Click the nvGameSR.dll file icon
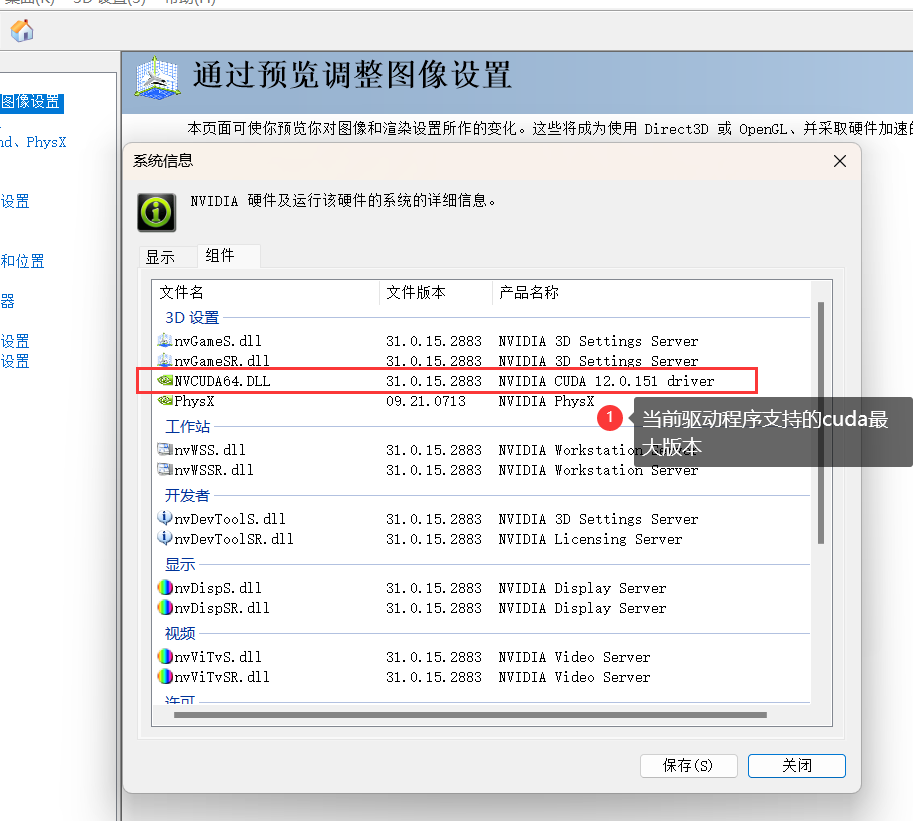The height and width of the screenshot is (821, 913). pos(165,360)
